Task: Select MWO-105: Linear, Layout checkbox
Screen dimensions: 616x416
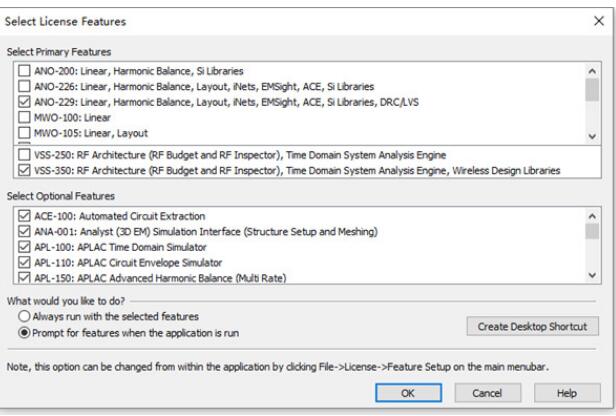Action: (24, 133)
